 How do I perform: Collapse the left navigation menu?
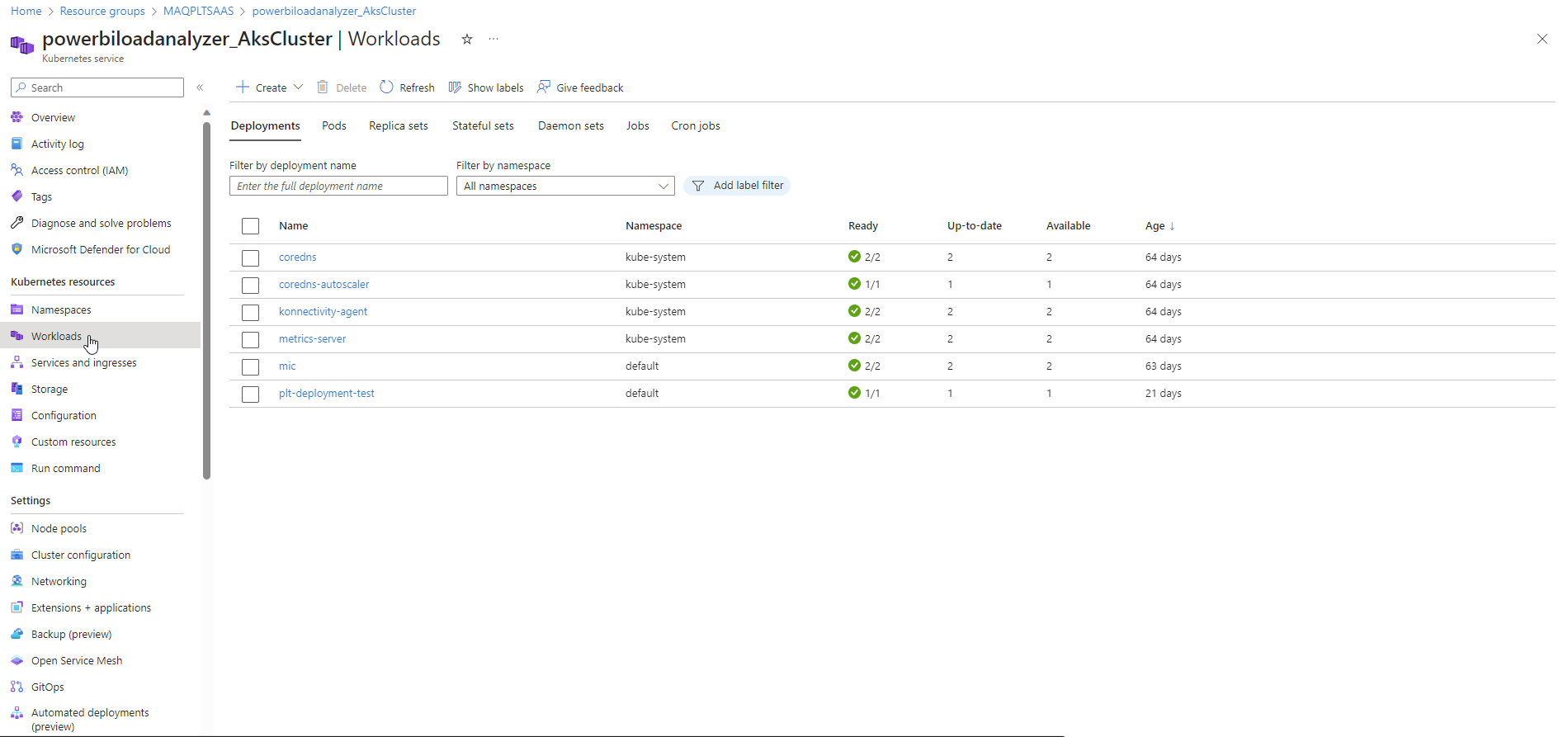pyautogui.click(x=200, y=87)
